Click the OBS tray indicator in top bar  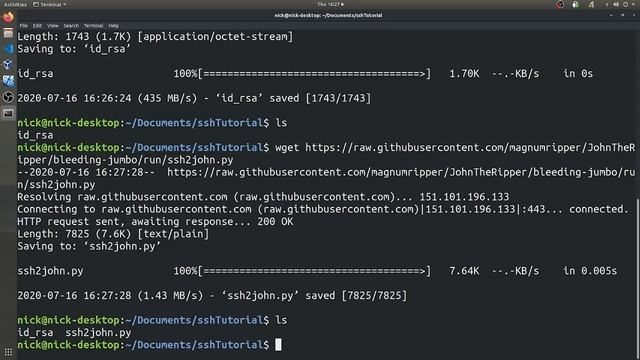click(560, 4)
